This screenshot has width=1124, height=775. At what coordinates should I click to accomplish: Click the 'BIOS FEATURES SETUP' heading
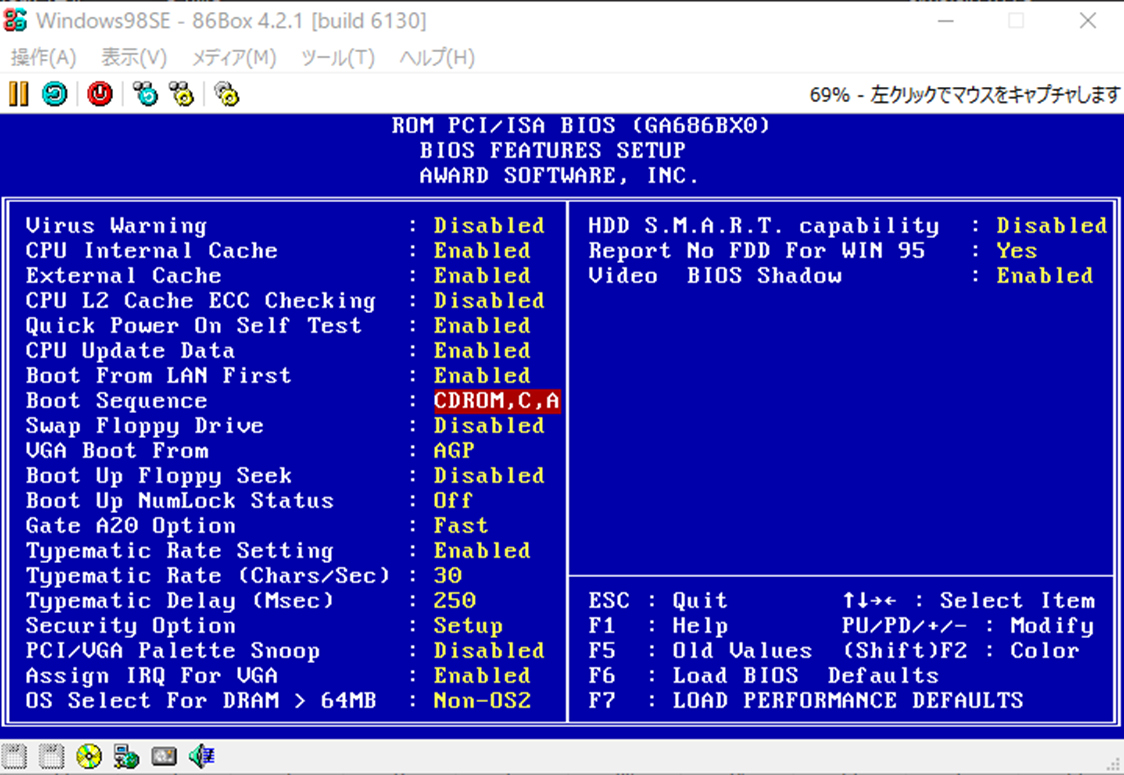pos(552,151)
